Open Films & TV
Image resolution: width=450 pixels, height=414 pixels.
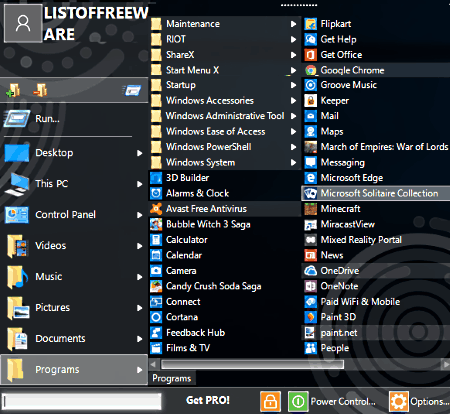[225, 348]
